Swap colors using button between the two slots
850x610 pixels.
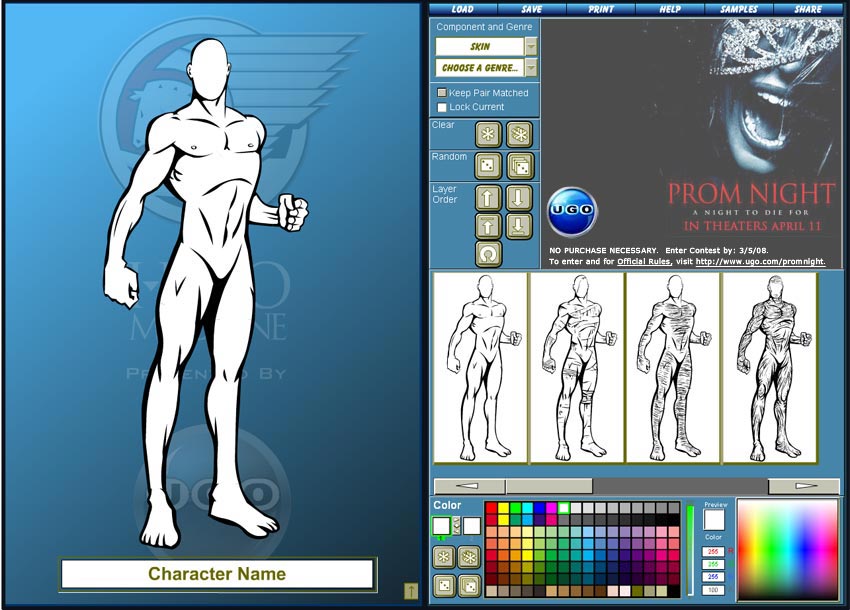(456, 525)
